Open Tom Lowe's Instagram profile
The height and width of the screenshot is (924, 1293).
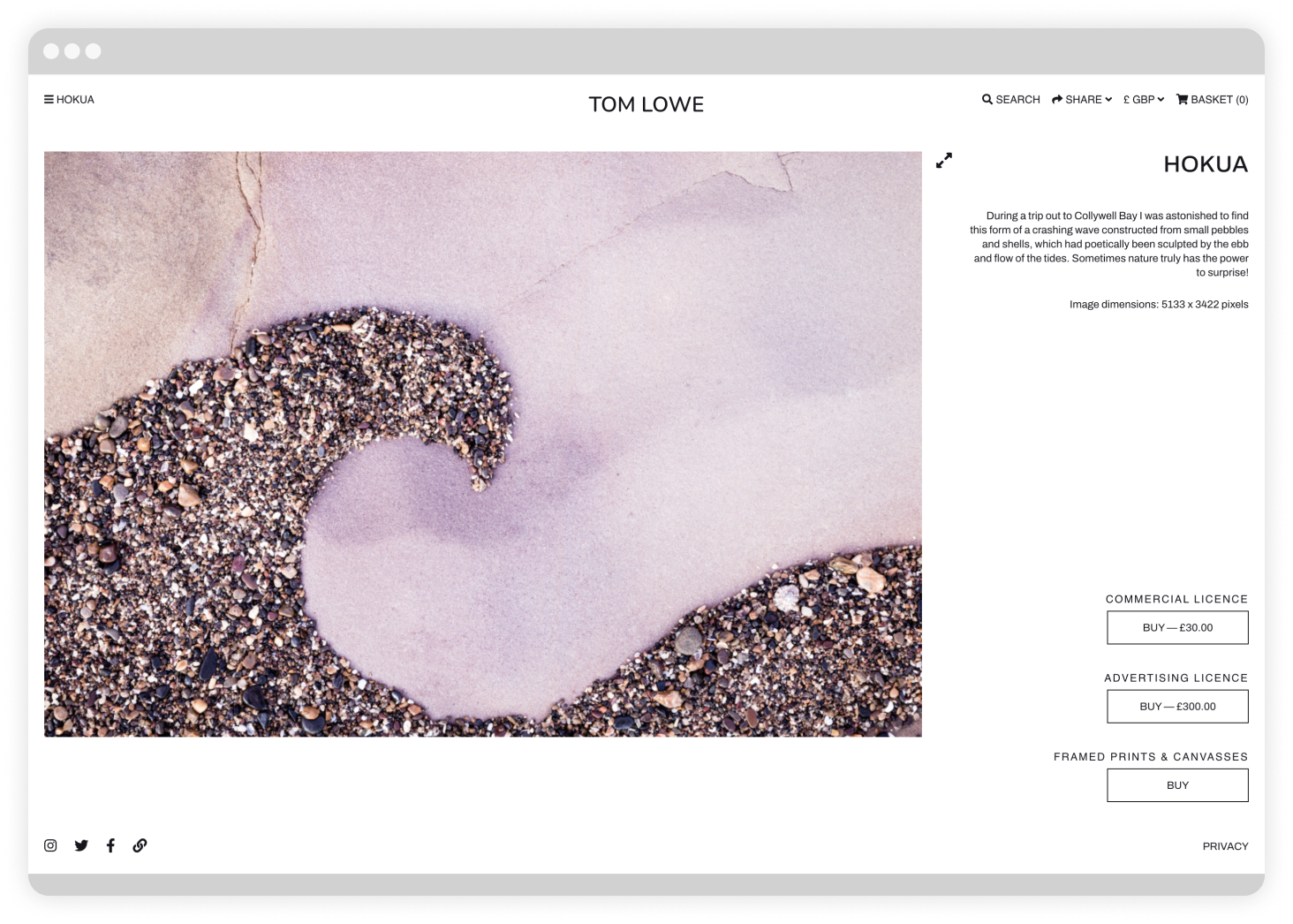click(x=50, y=845)
